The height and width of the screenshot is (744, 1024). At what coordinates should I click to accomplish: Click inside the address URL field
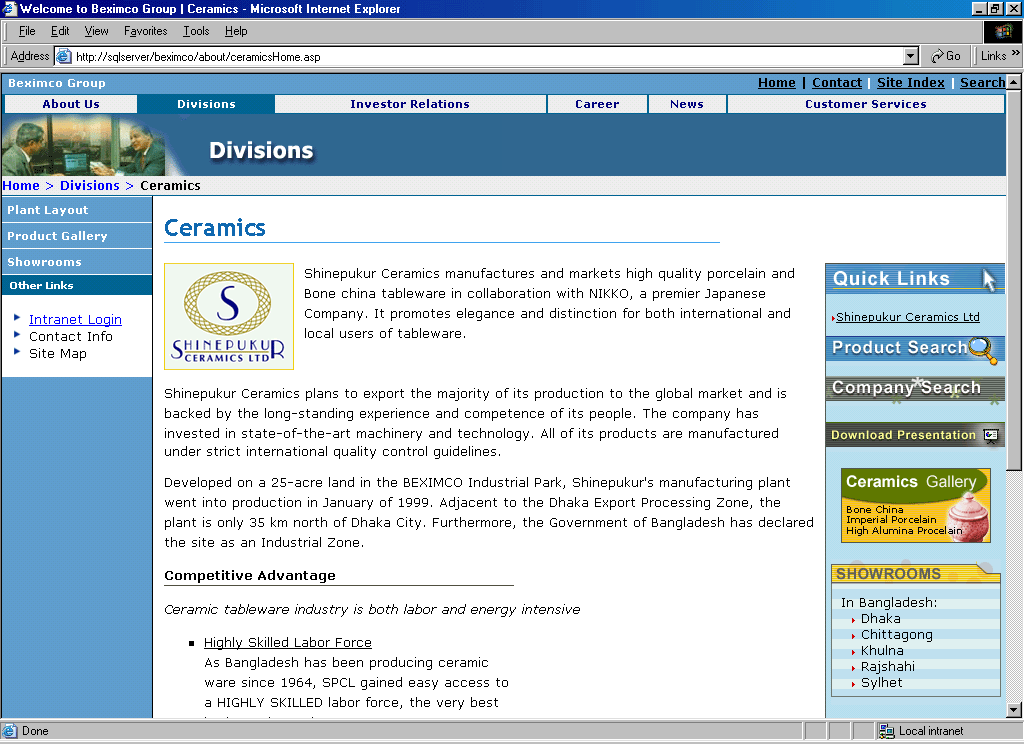[x=480, y=56]
